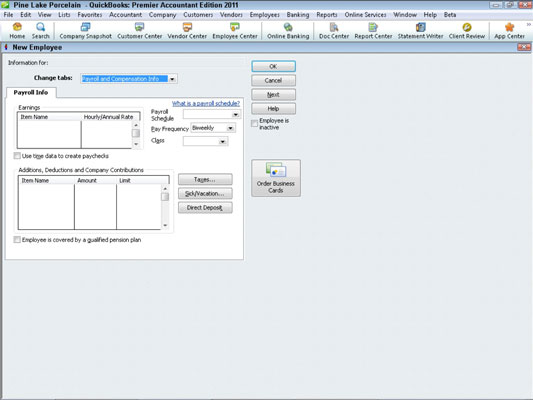Image resolution: width=533 pixels, height=400 pixels.
Task: Expand the Pay Frequency dropdown
Action: pos(230,128)
